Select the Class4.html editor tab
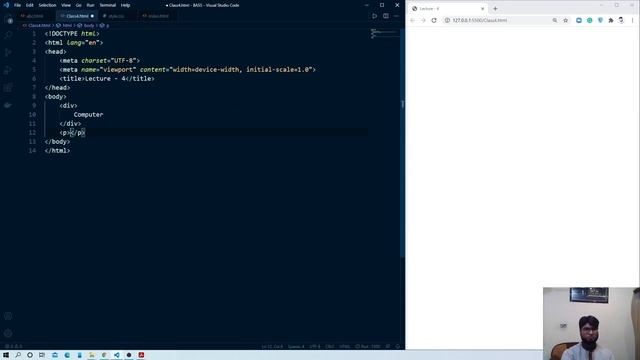The width and height of the screenshot is (640, 360). pyautogui.click(x=77, y=16)
